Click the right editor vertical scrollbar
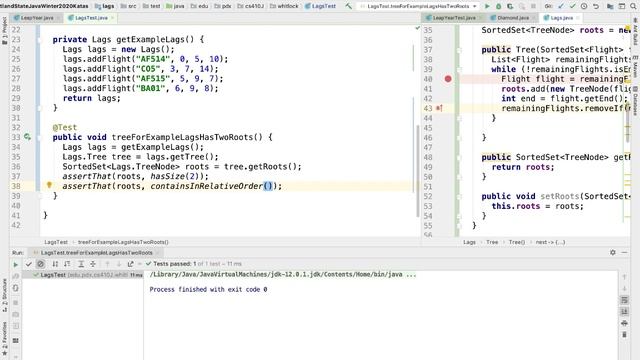This screenshot has width=640, height=360. coord(628,122)
